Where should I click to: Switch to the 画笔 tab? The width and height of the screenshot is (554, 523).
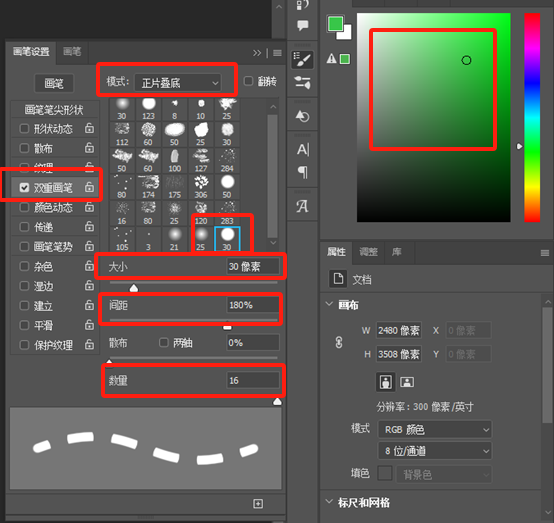point(72,52)
